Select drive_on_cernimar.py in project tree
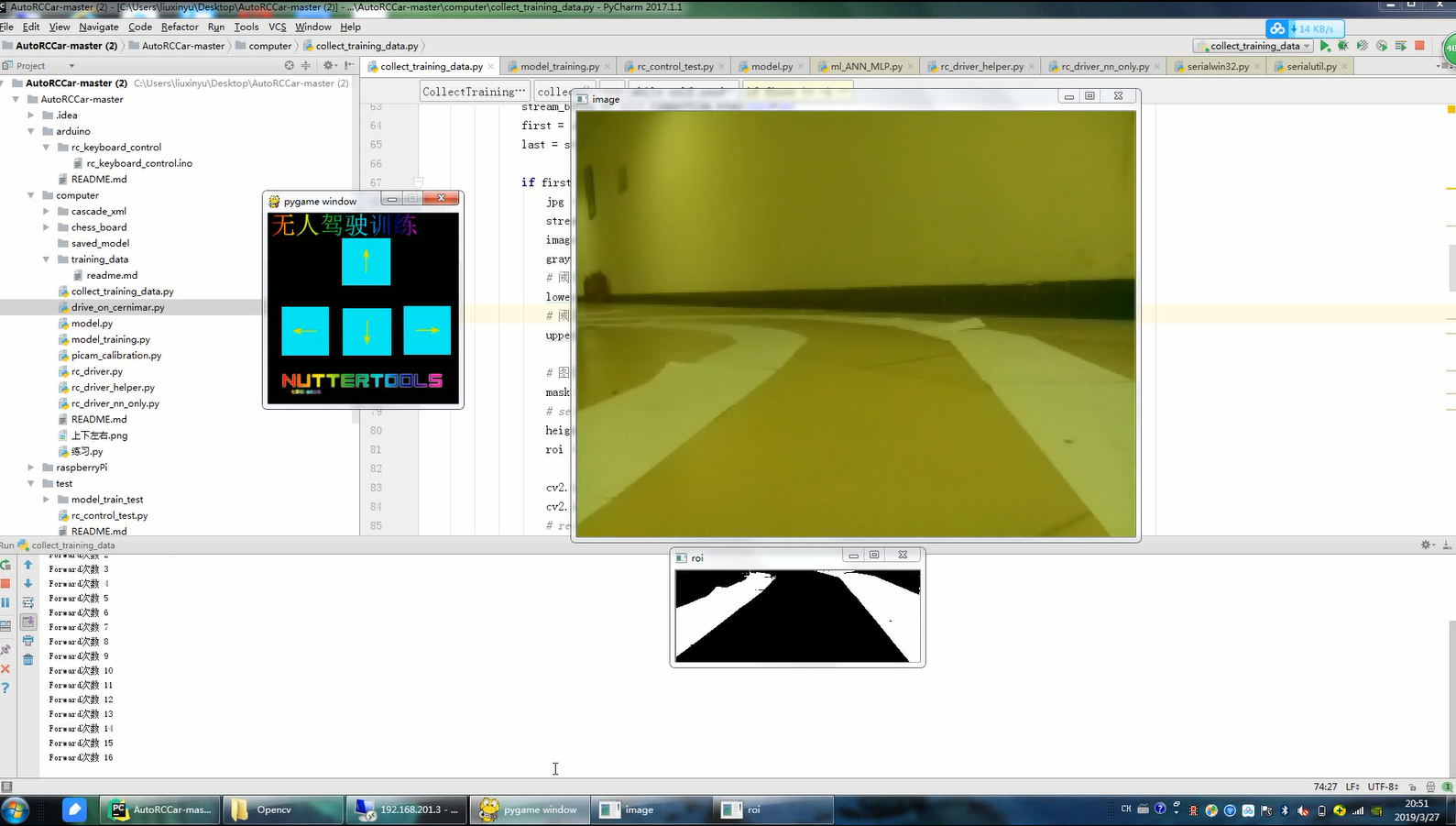The image size is (1456, 826). pyautogui.click(x=117, y=307)
